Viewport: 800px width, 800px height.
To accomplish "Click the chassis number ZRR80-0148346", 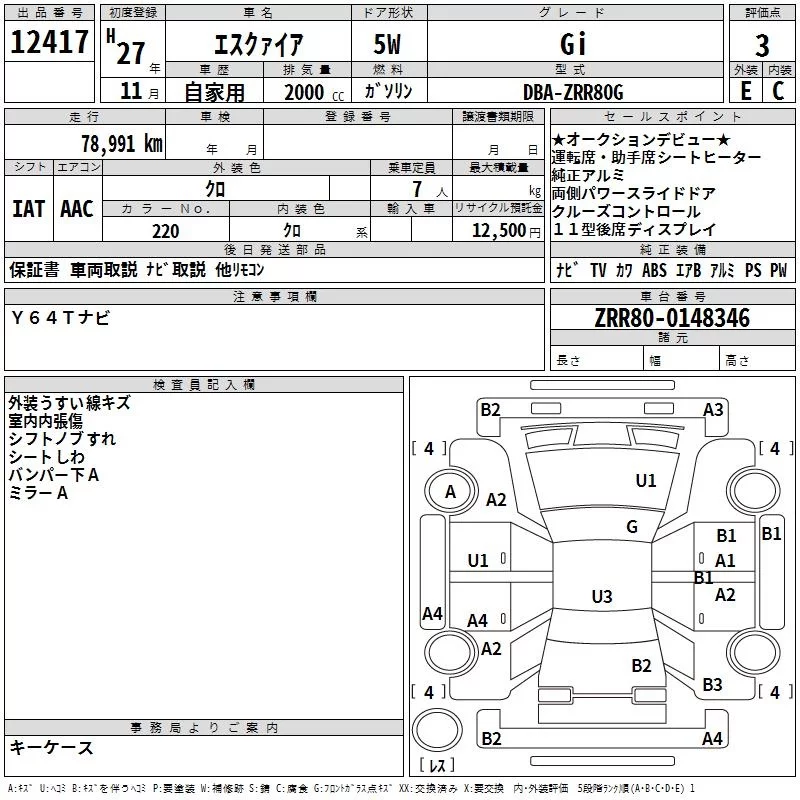I will pyautogui.click(x=671, y=318).
